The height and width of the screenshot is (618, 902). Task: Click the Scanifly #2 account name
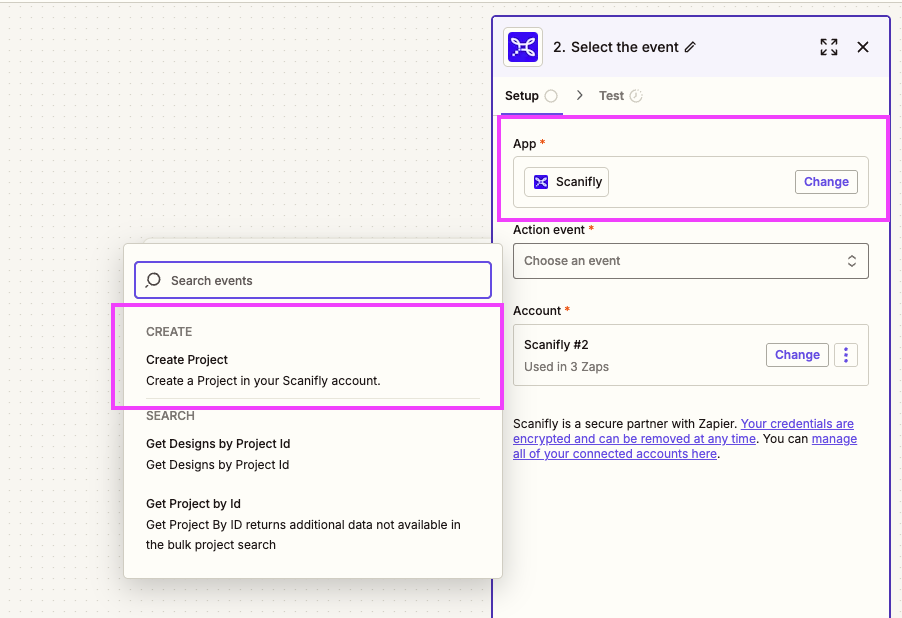pos(556,345)
